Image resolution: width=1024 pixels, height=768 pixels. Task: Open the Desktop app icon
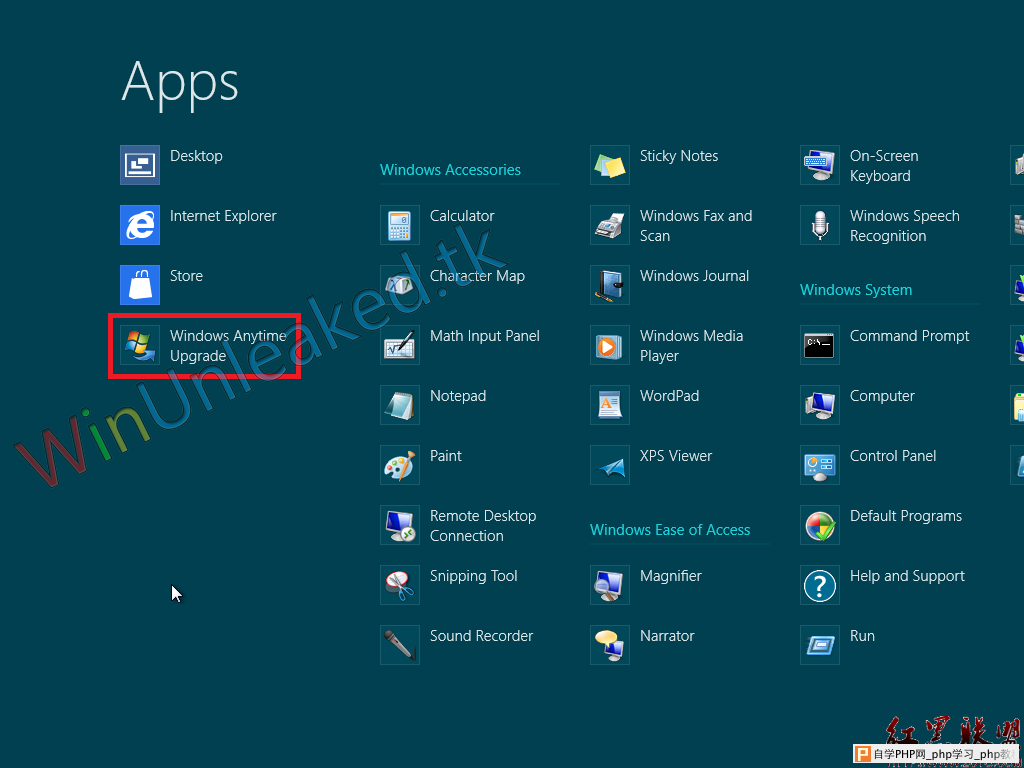point(140,165)
